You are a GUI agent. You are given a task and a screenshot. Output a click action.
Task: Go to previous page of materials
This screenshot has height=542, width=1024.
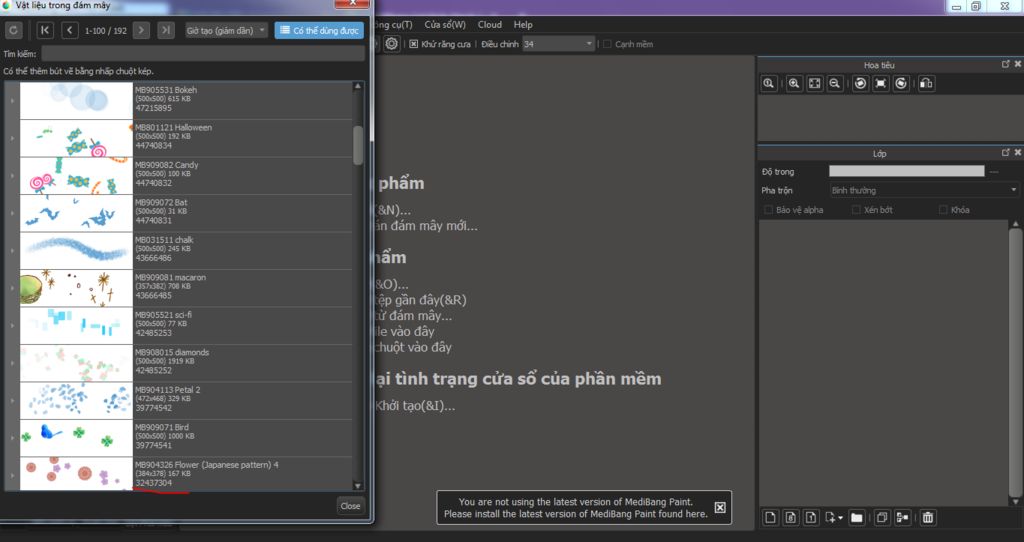70,30
